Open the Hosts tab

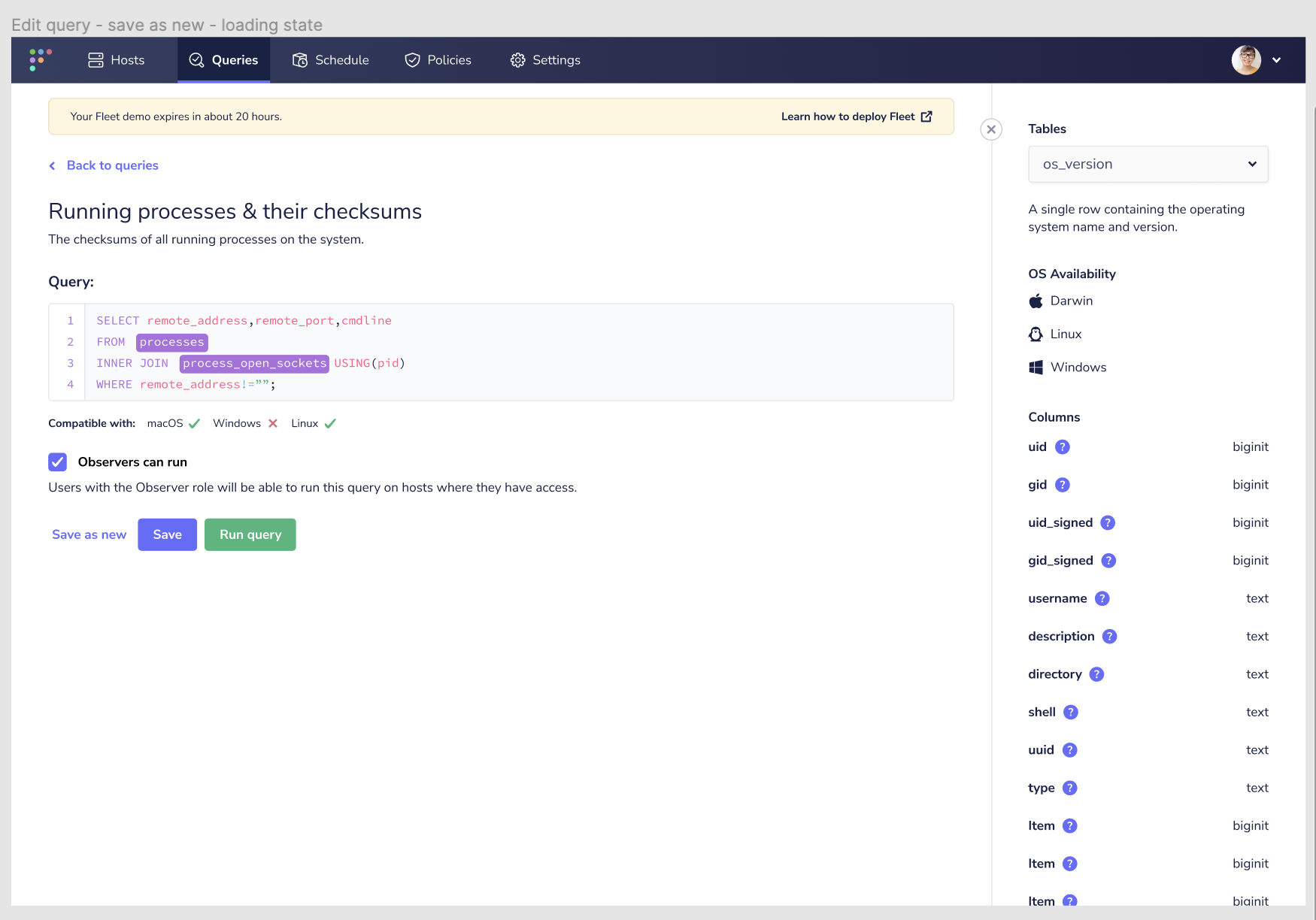tap(115, 60)
